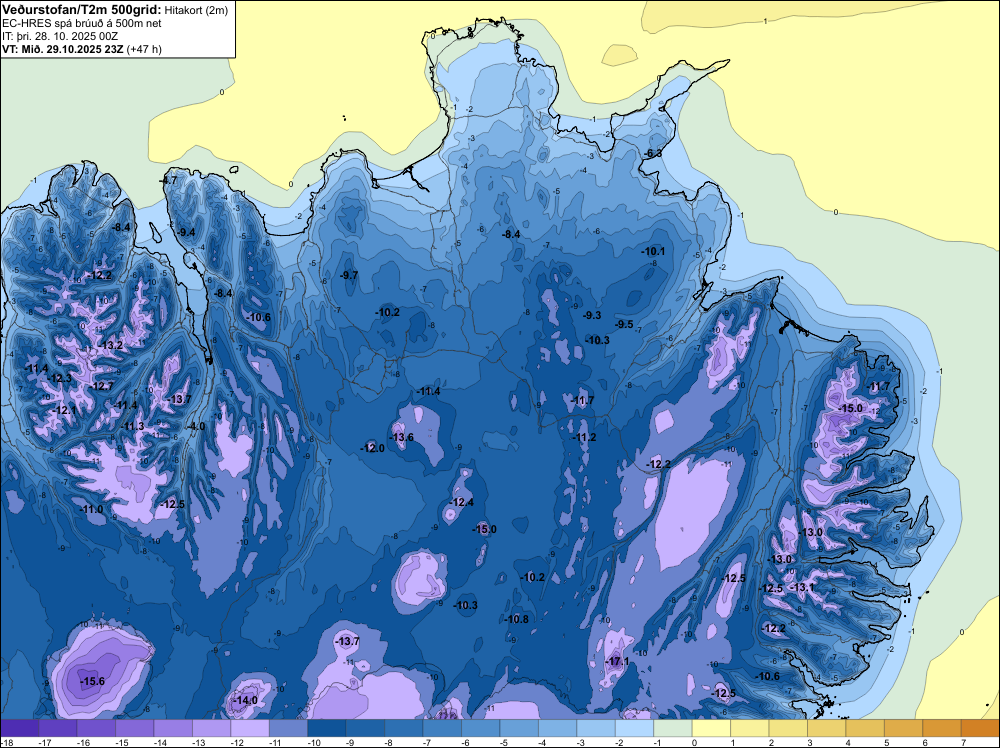Click the '(+47 h)' forecast offset
Viewport: 1000px width, 748px height.
(x=144, y=49)
